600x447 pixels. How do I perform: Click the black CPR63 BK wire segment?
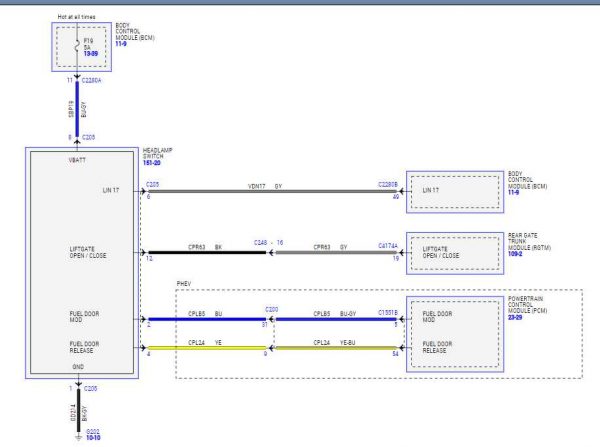207,253
